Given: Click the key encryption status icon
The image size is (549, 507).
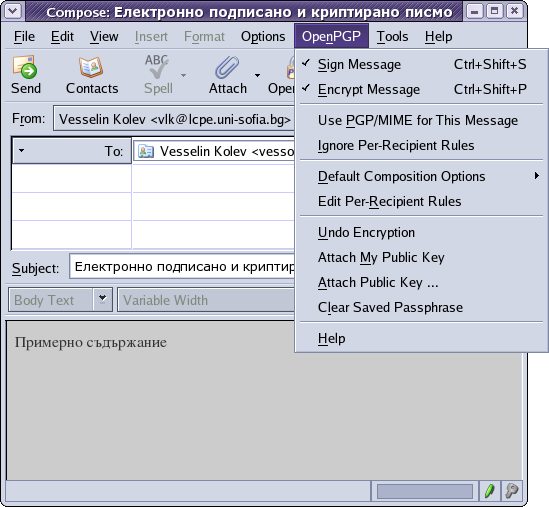Looking at the screenshot, I should click(512, 491).
